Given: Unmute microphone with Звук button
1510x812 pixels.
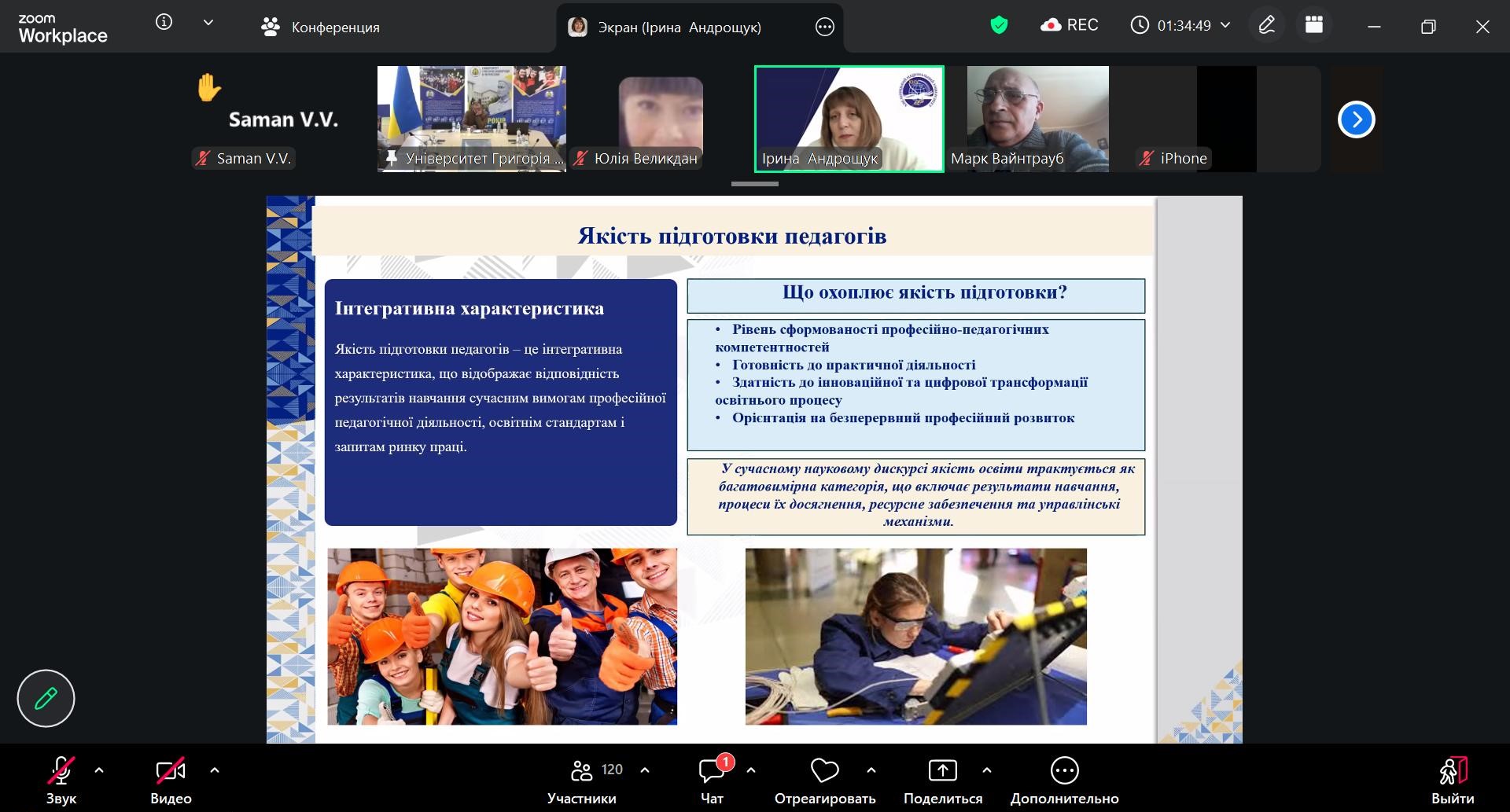Looking at the screenshot, I should tap(61, 780).
